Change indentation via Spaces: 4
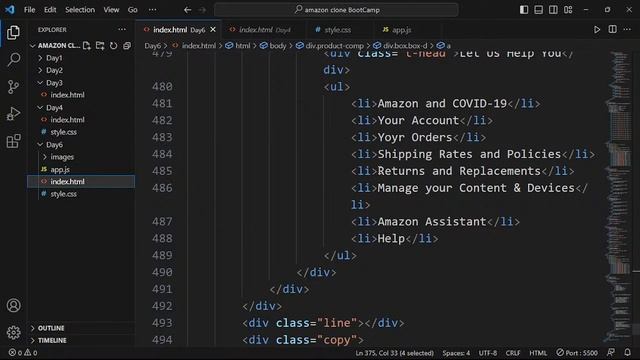This screenshot has width=640, height=360. (x=456, y=353)
